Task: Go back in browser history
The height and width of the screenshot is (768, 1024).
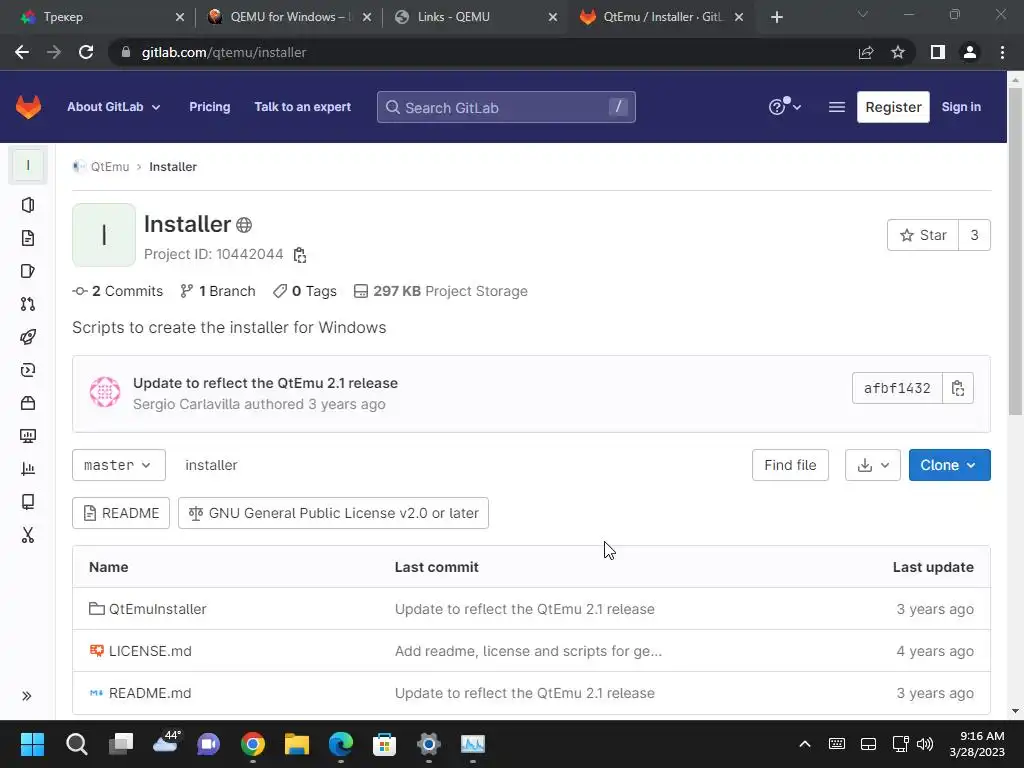Action: 22,52
